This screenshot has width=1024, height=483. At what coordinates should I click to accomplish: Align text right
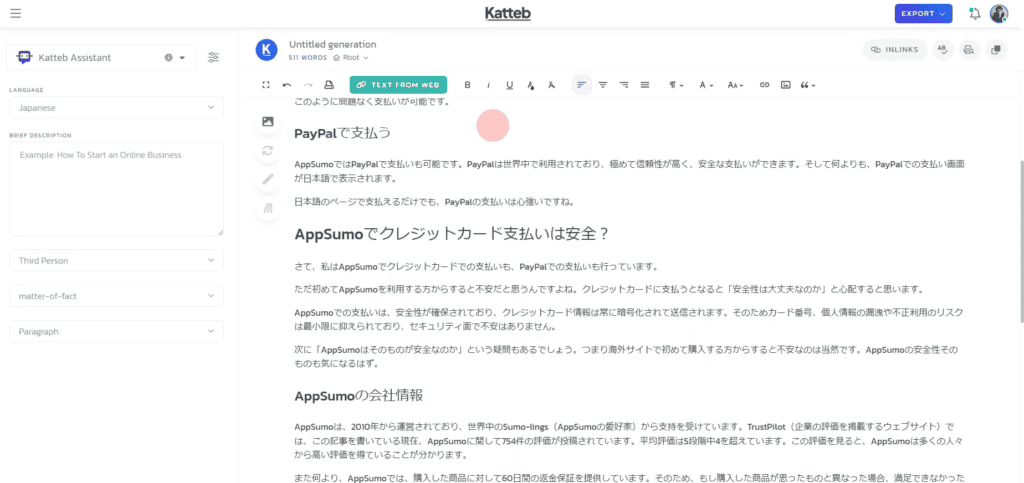(x=624, y=85)
